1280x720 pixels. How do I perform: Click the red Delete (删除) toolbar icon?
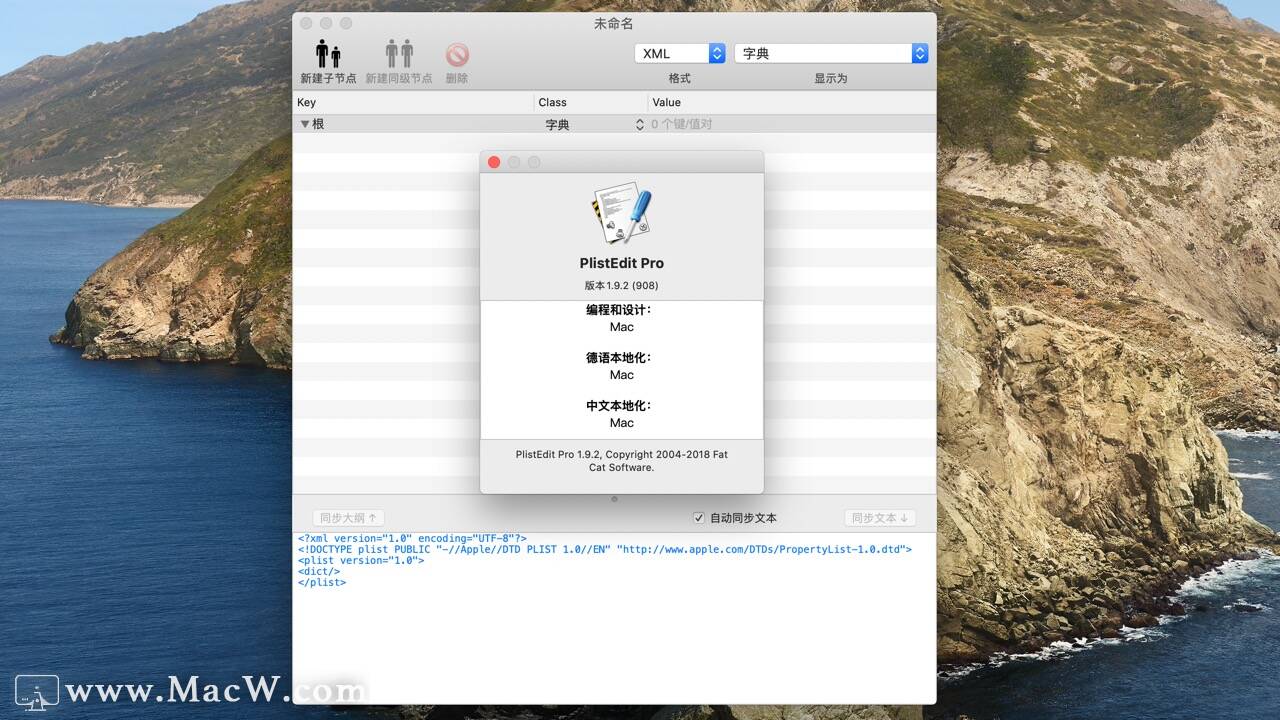tap(457, 55)
